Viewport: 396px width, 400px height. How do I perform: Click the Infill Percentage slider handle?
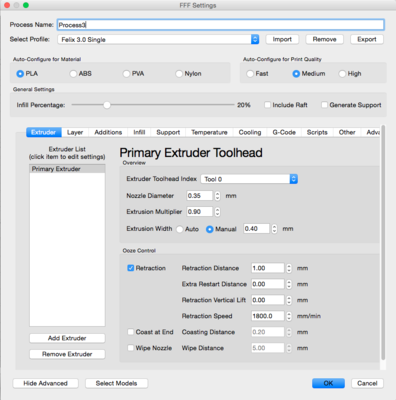point(107,105)
